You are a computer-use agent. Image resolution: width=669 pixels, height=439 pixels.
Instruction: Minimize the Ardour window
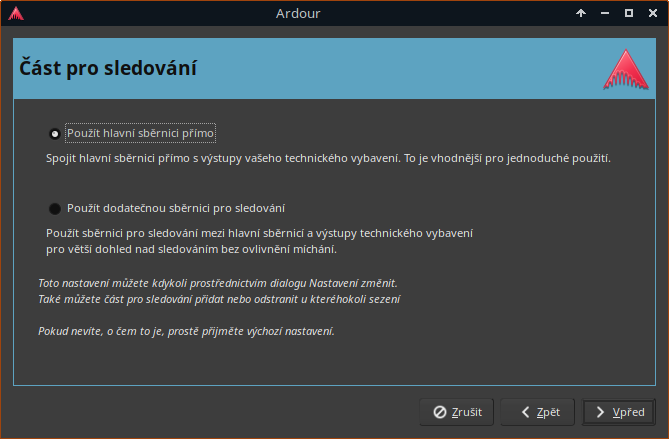point(605,13)
